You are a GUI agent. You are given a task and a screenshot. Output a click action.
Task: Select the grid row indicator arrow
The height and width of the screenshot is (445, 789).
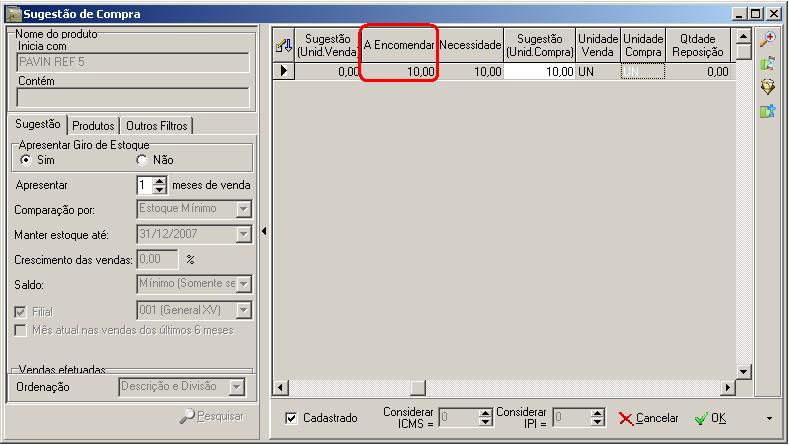coord(284,71)
